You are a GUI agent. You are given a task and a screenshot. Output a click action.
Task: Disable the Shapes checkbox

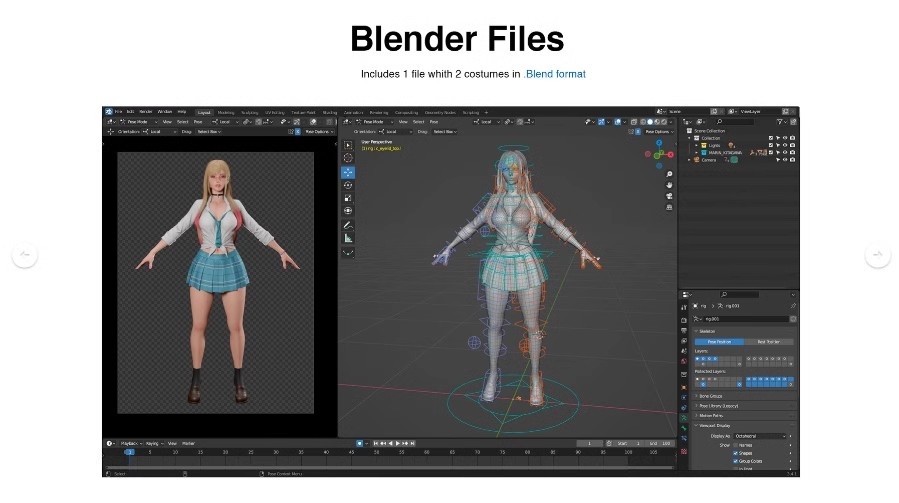(x=736, y=453)
